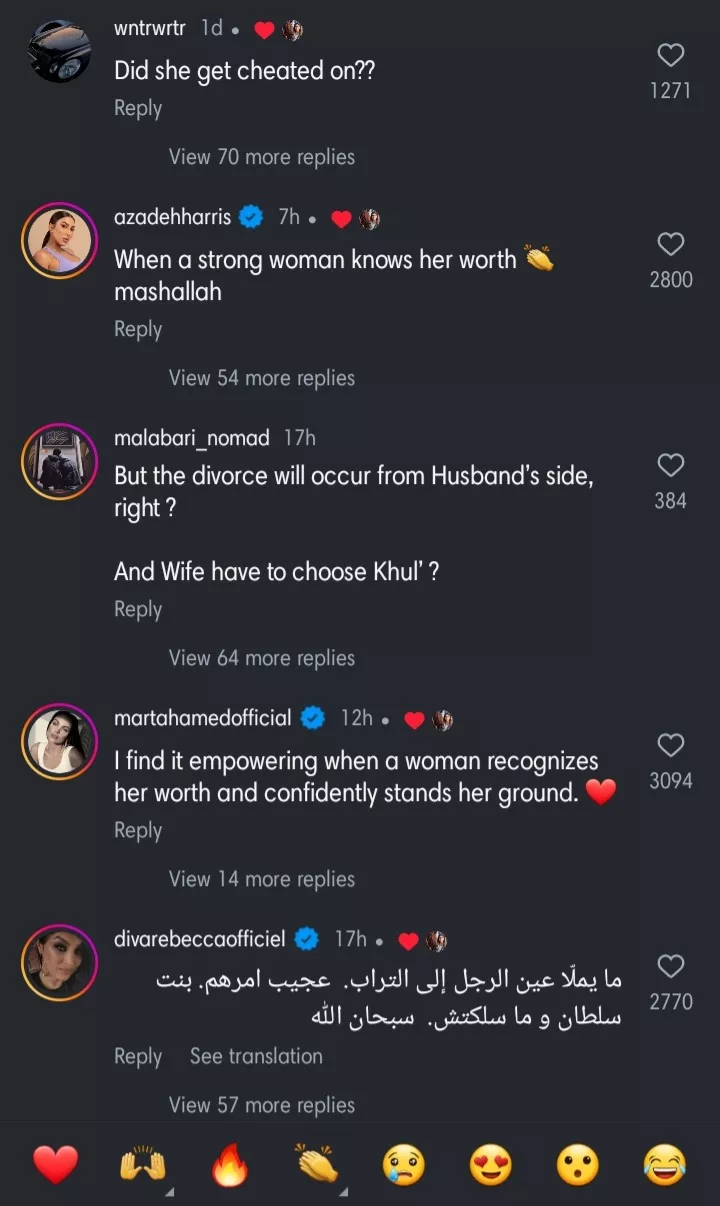Send the fire emoji reaction

click(x=230, y=1165)
